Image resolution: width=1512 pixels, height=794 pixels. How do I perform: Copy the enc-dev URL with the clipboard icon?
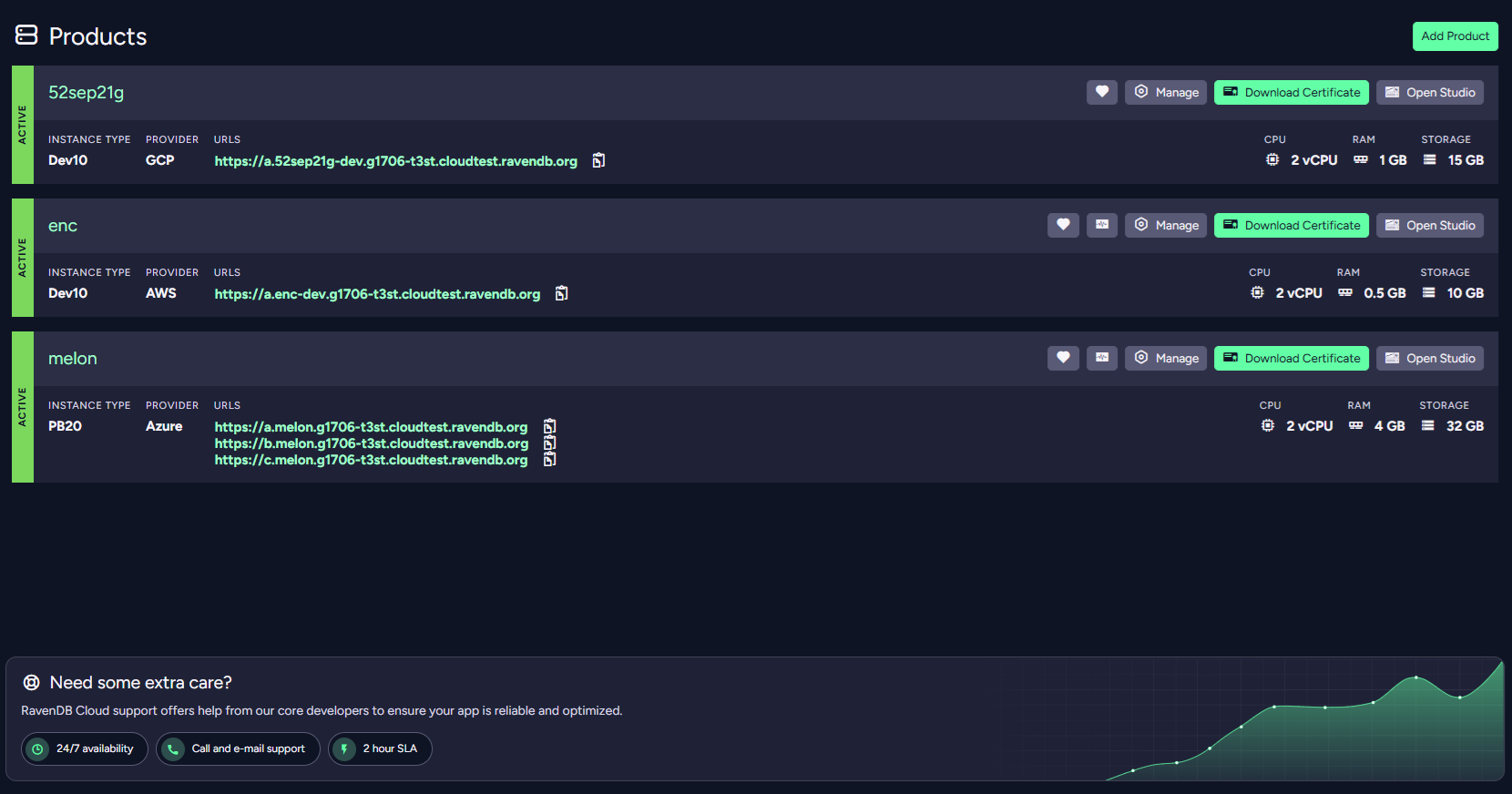[562, 293]
